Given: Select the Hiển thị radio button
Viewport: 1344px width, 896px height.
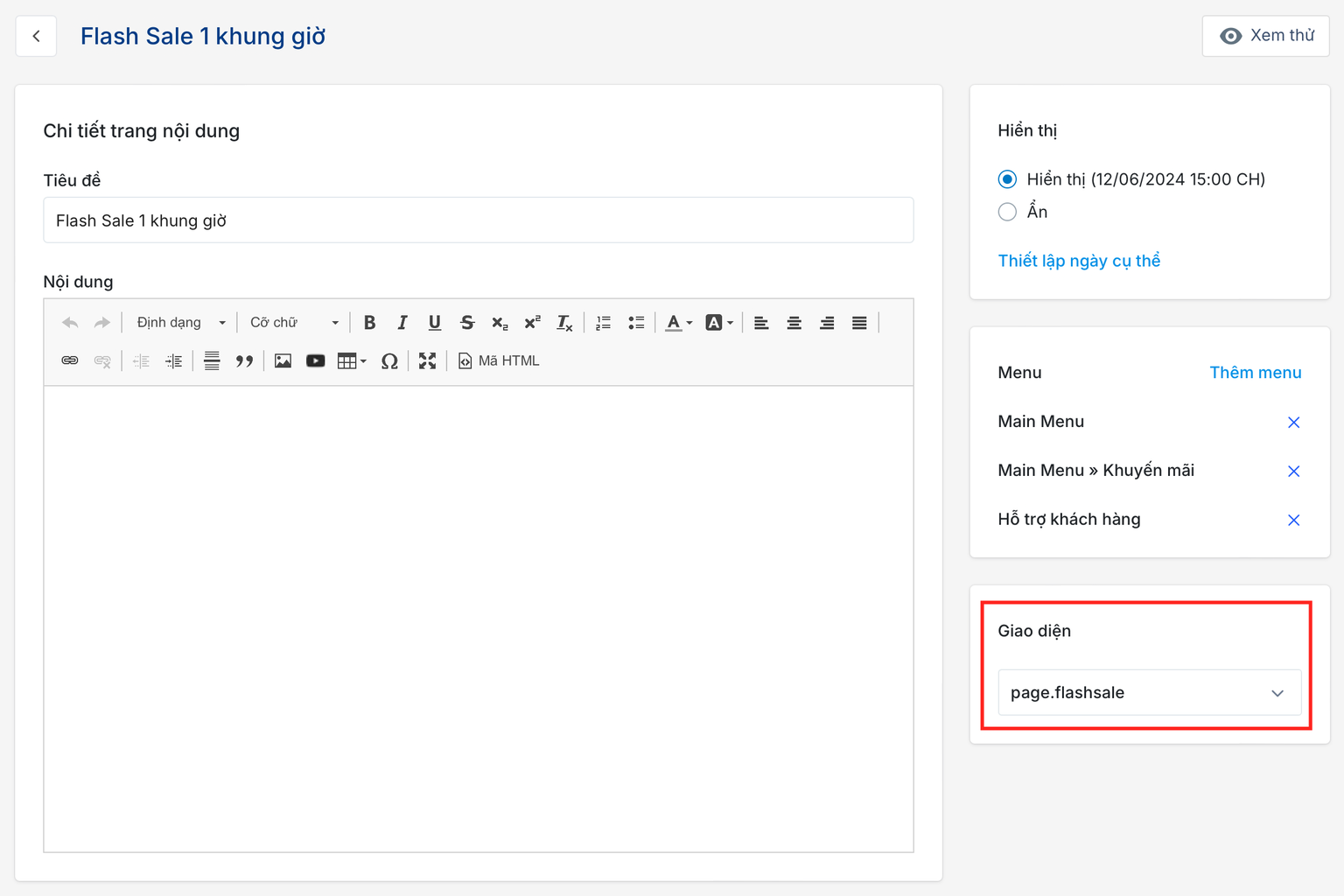Looking at the screenshot, I should pyautogui.click(x=1007, y=179).
